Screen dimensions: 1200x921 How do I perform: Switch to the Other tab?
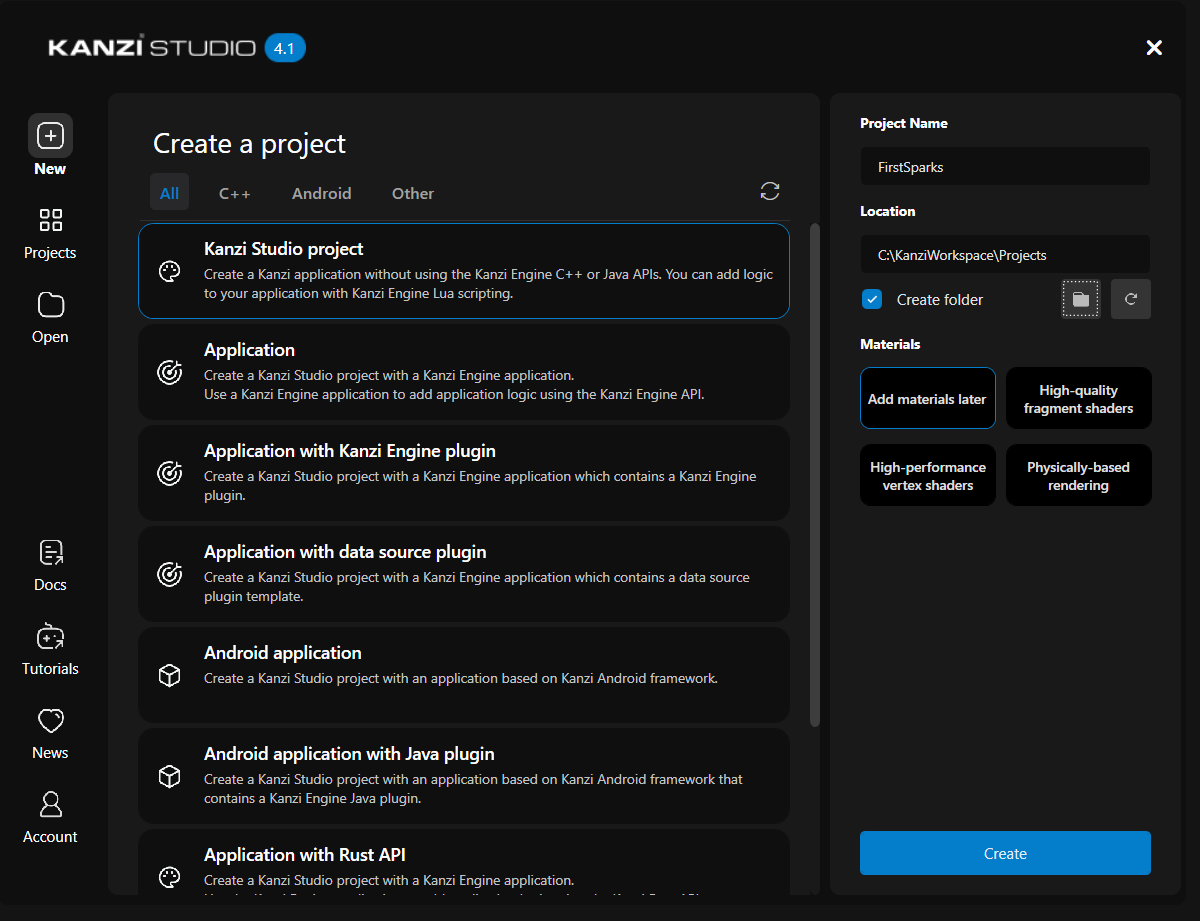[413, 193]
